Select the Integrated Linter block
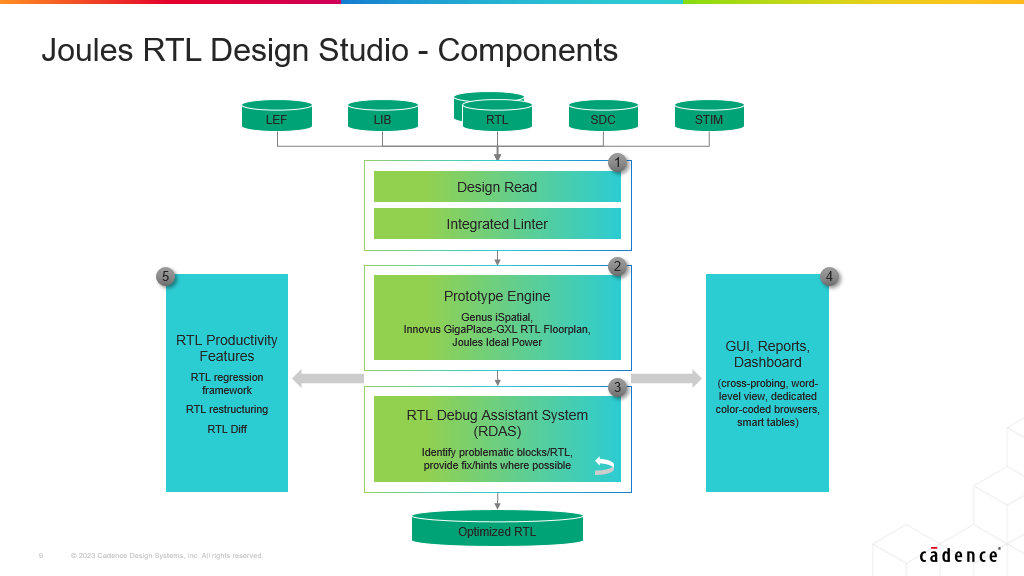The height and width of the screenshot is (576, 1024). (x=497, y=224)
